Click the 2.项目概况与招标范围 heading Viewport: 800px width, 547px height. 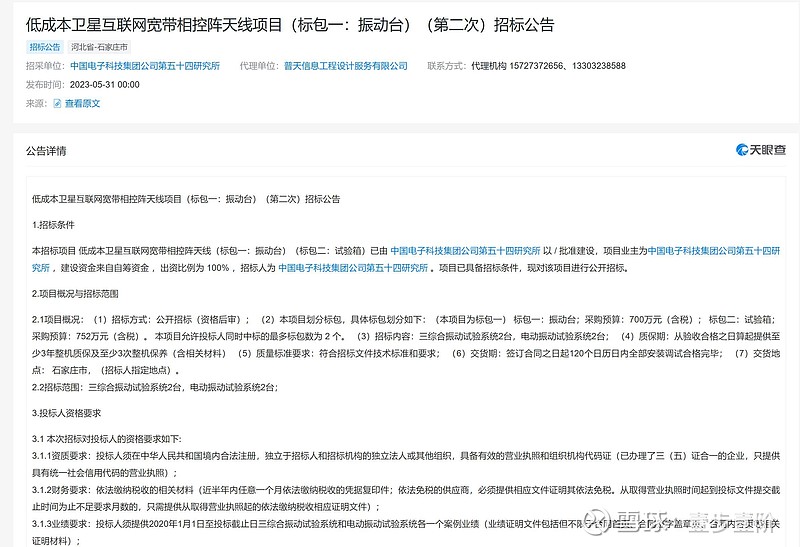click(x=75, y=294)
